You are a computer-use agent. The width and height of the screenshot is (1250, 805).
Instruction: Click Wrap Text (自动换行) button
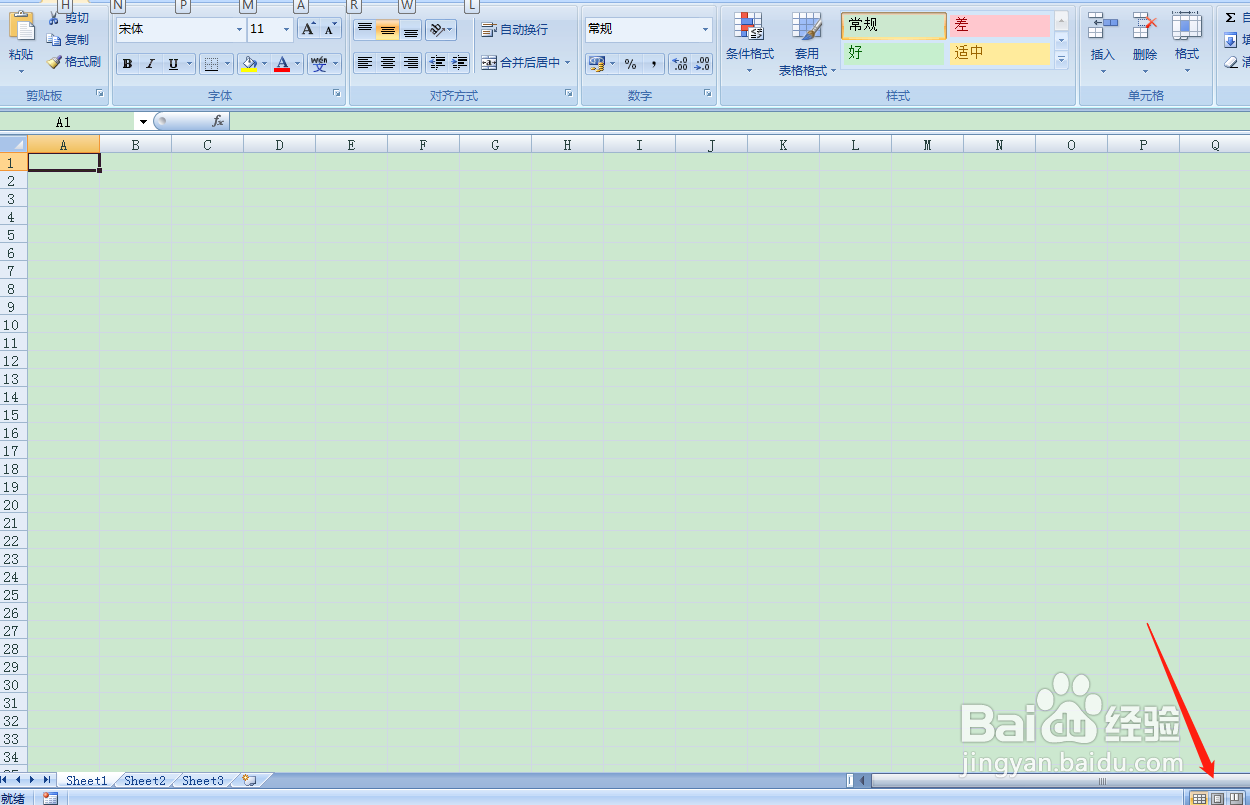click(514, 30)
